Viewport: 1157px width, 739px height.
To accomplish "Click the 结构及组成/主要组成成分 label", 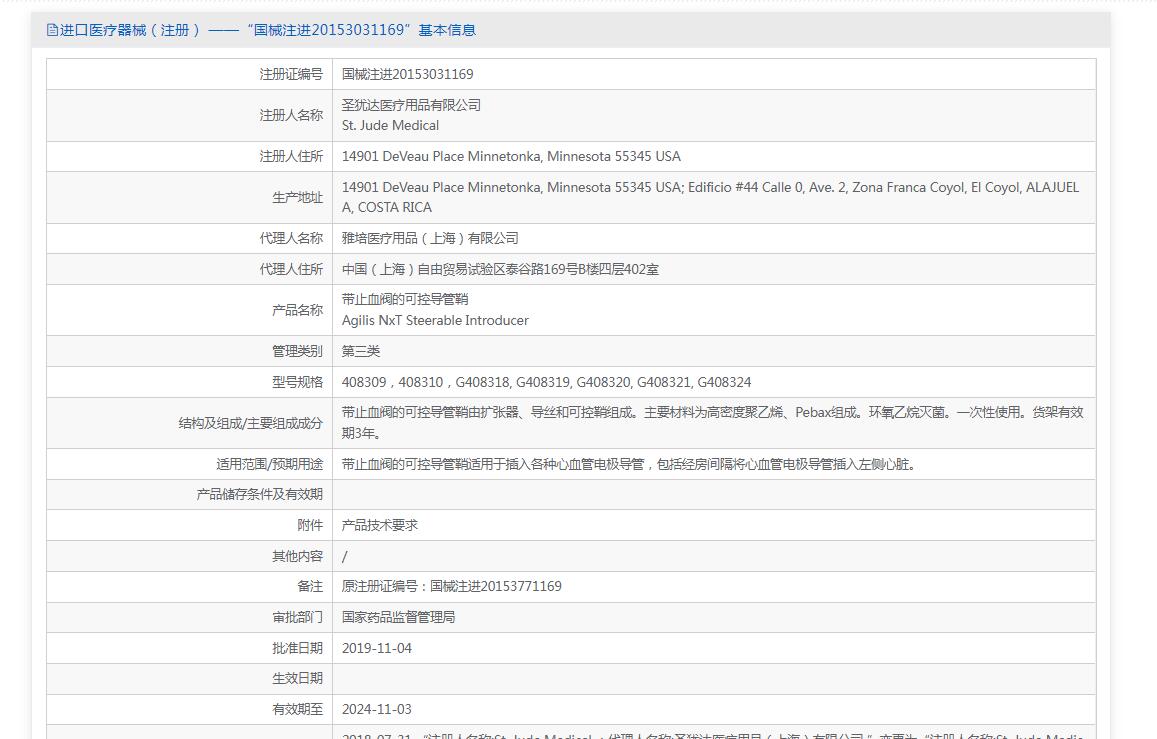I will point(250,423).
